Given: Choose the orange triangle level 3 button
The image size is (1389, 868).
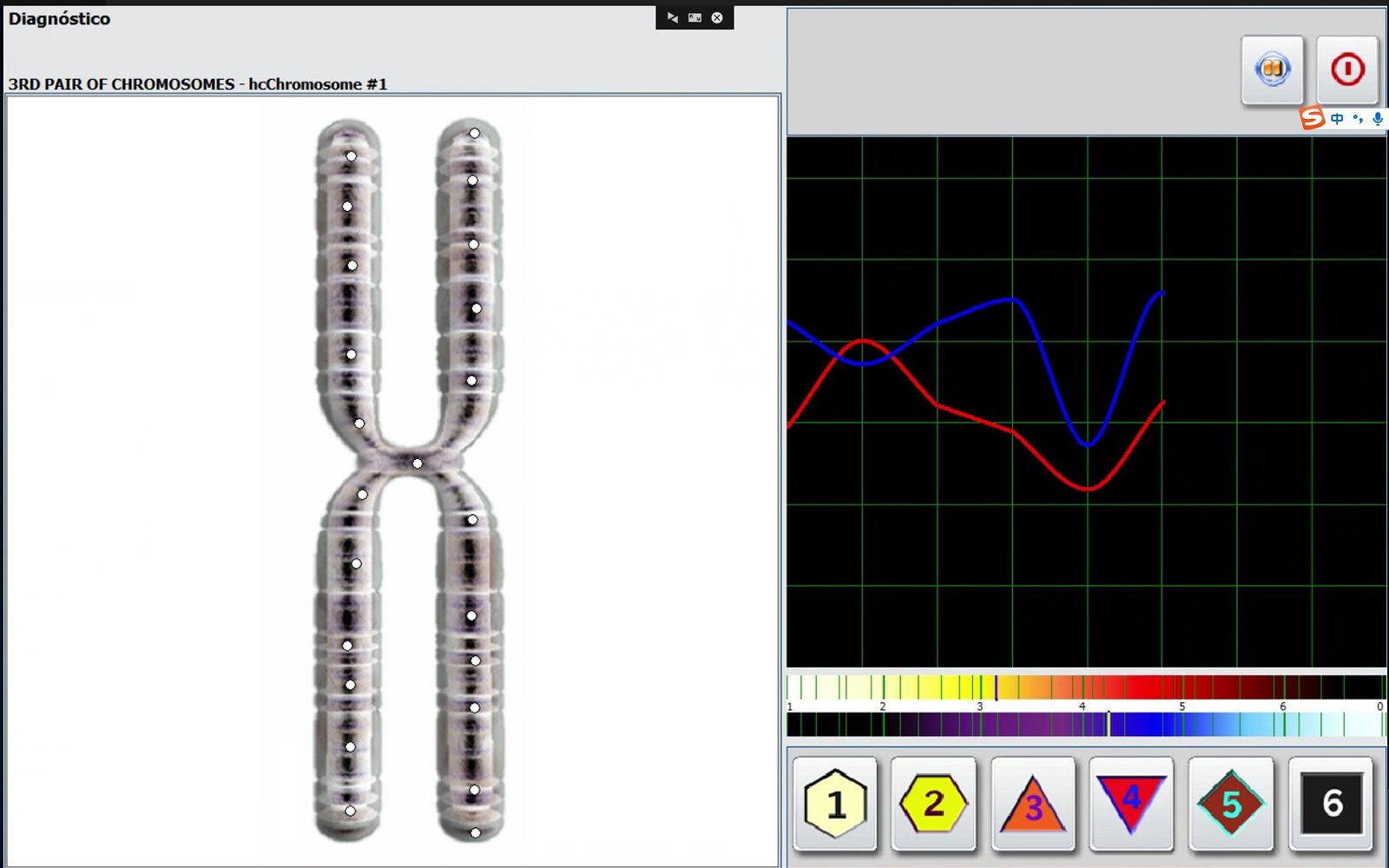Looking at the screenshot, I should tap(1032, 804).
